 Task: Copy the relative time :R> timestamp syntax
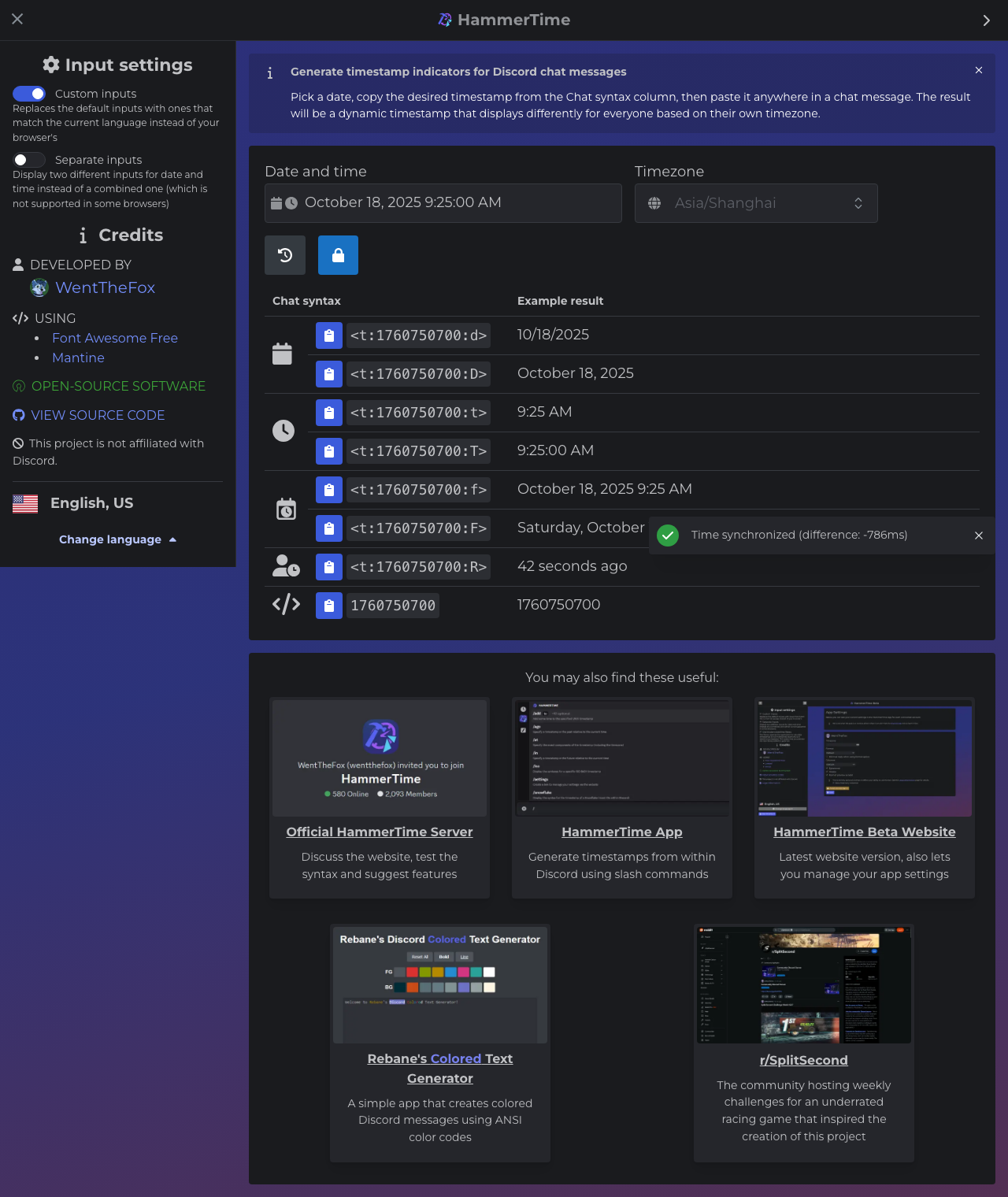[329, 567]
